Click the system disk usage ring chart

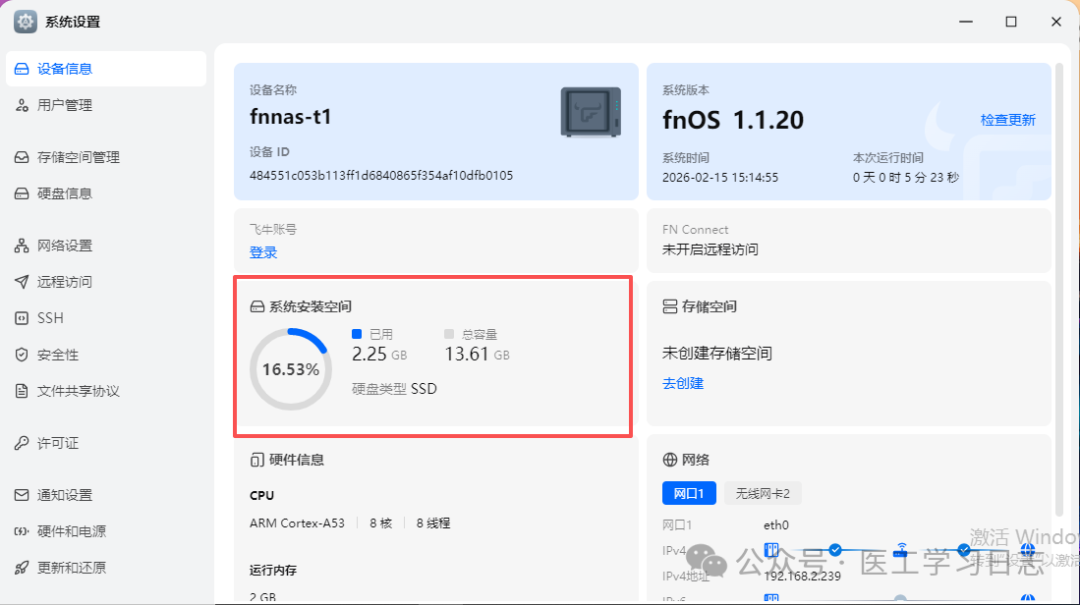[x=290, y=368]
